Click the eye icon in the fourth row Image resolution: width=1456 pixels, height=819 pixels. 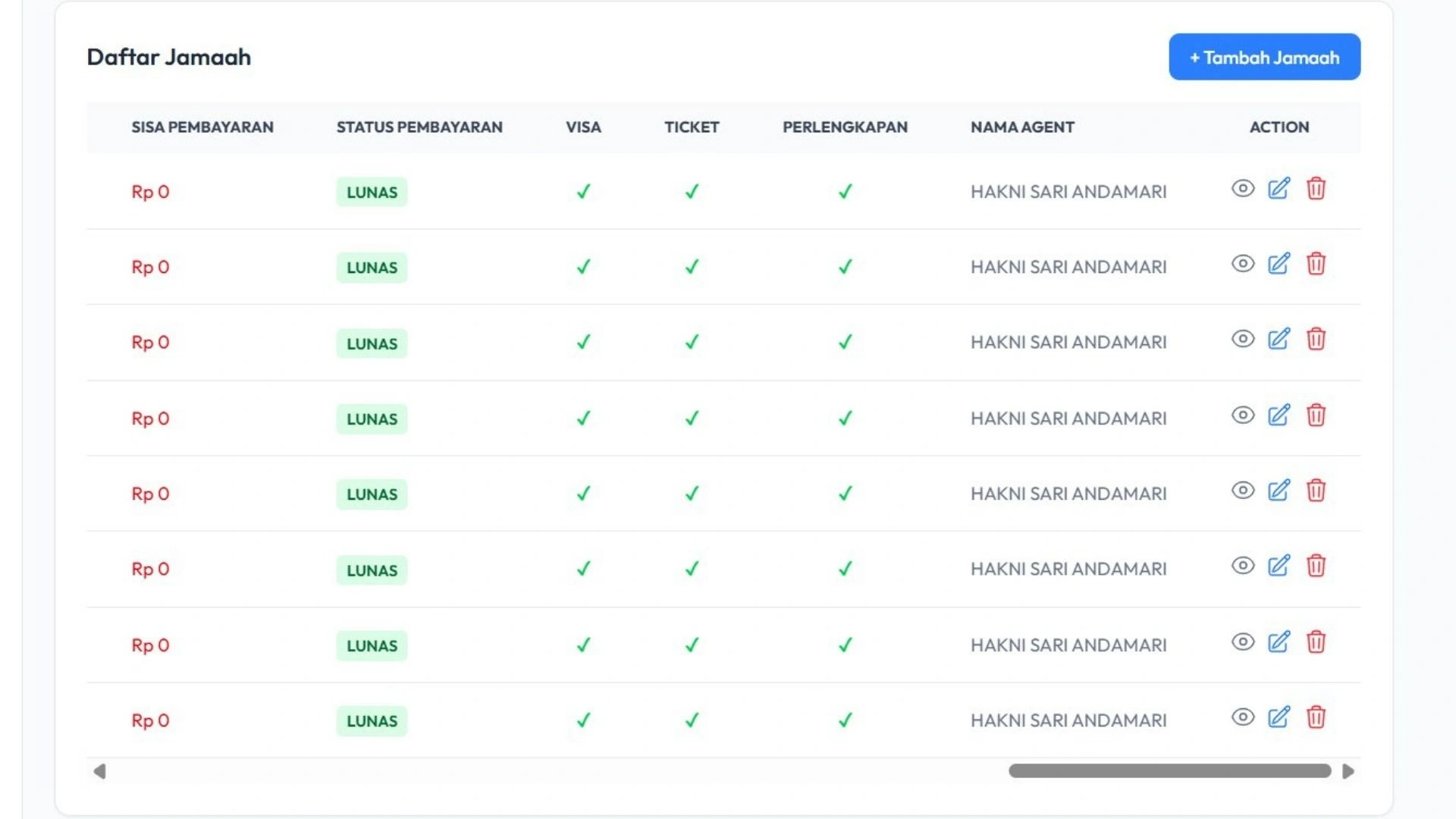click(1242, 416)
